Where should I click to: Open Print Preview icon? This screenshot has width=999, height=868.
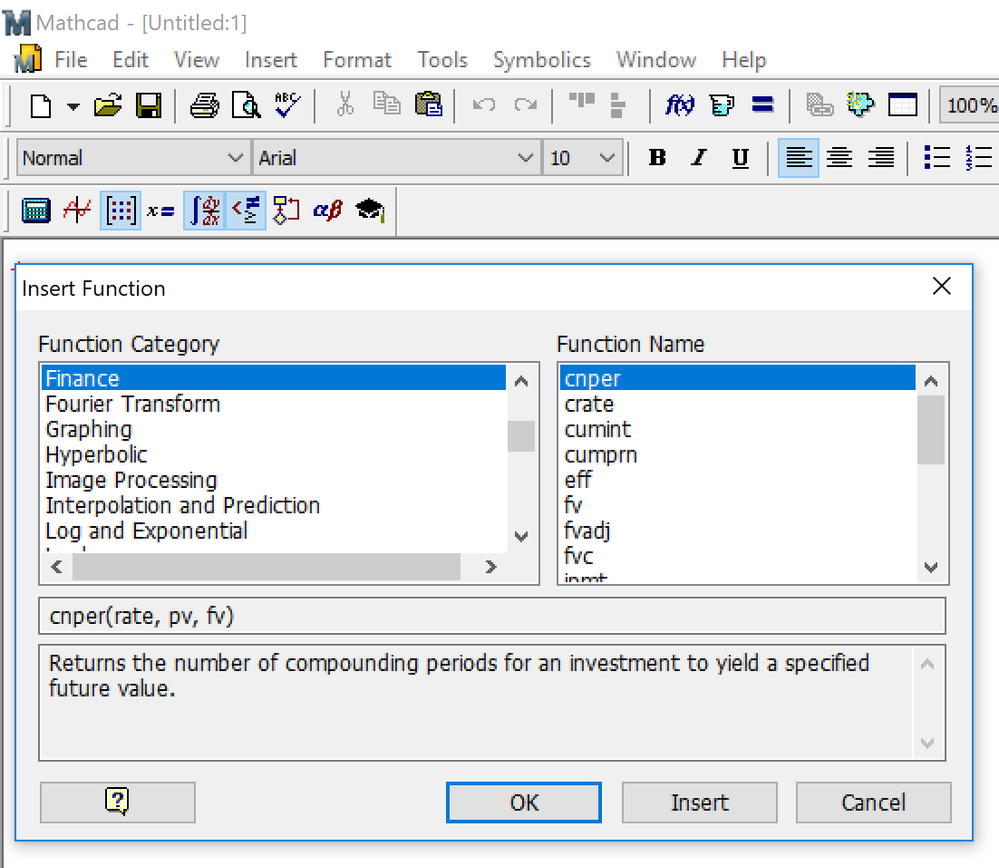click(x=246, y=105)
